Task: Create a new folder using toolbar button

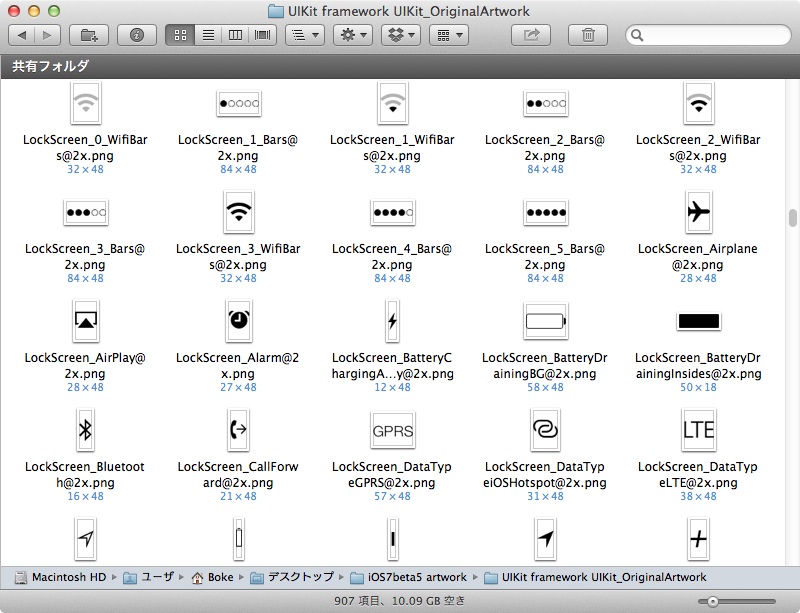Action: [x=89, y=35]
